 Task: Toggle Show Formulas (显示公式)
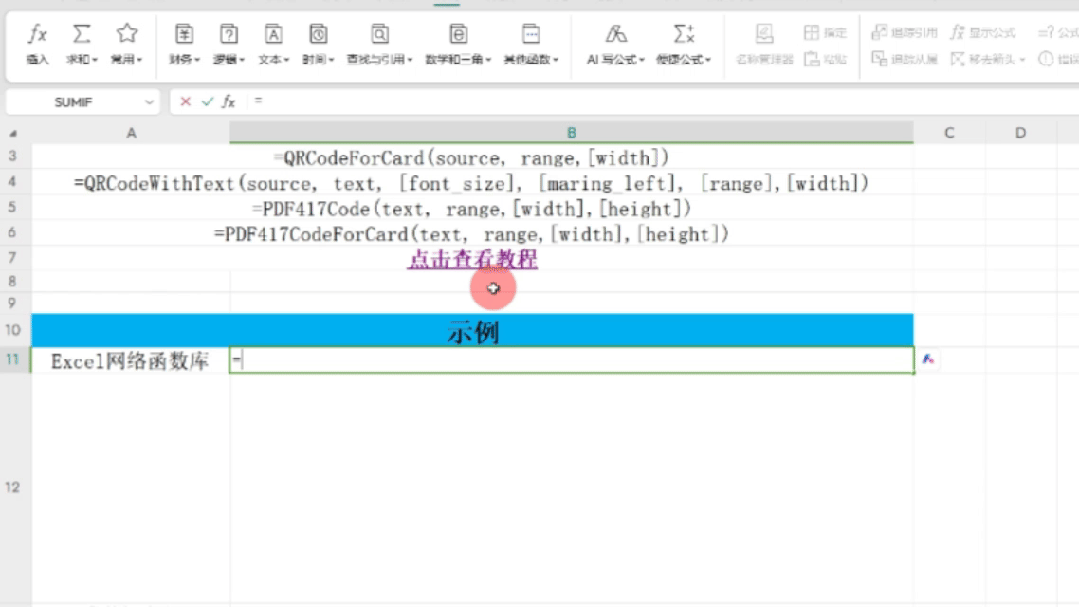pyautogui.click(x=983, y=32)
